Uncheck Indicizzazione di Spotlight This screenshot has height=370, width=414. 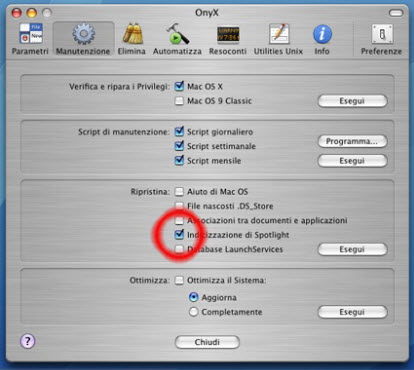[x=179, y=235]
